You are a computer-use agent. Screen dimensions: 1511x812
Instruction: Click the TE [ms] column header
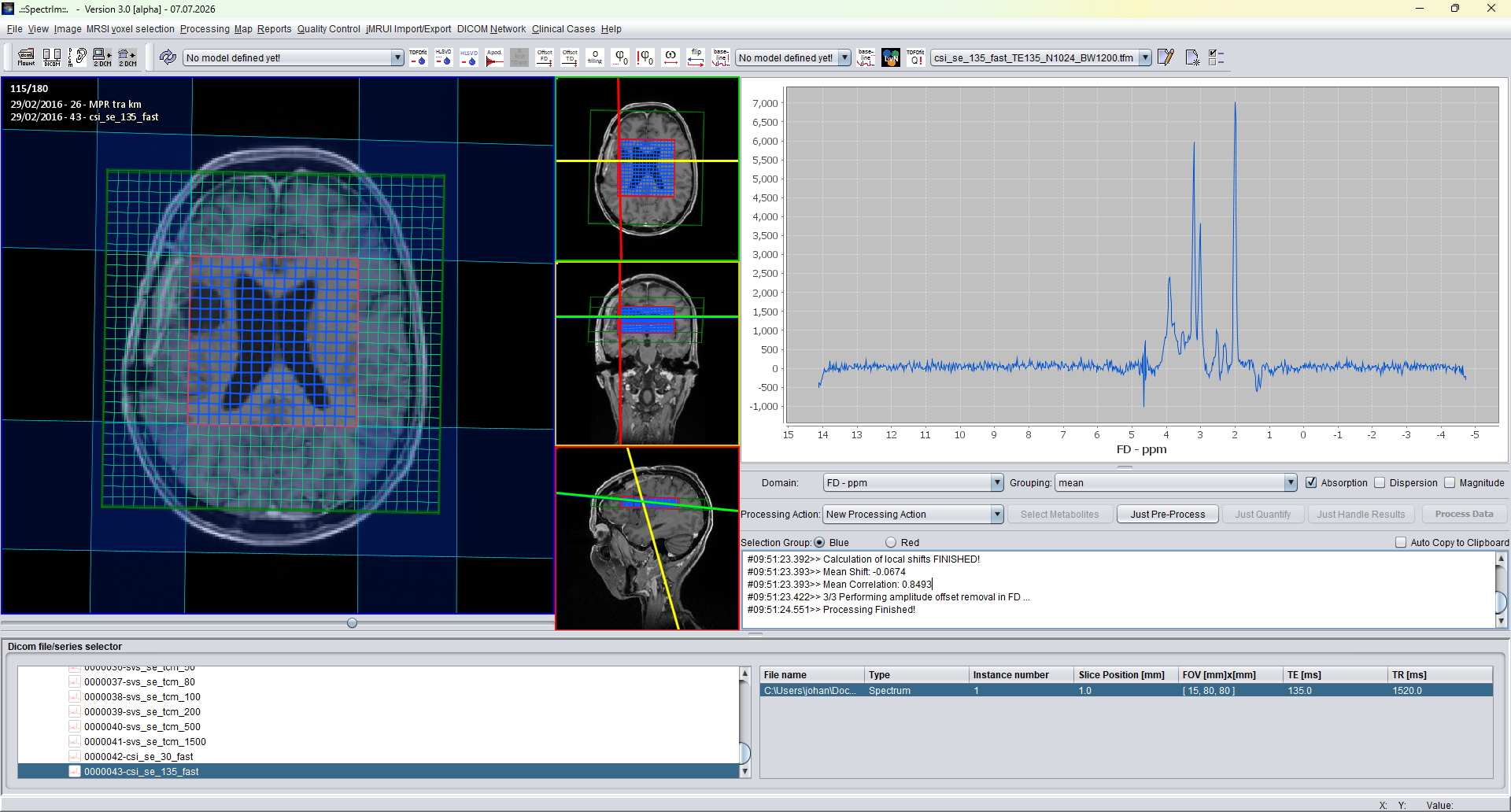tap(1334, 674)
